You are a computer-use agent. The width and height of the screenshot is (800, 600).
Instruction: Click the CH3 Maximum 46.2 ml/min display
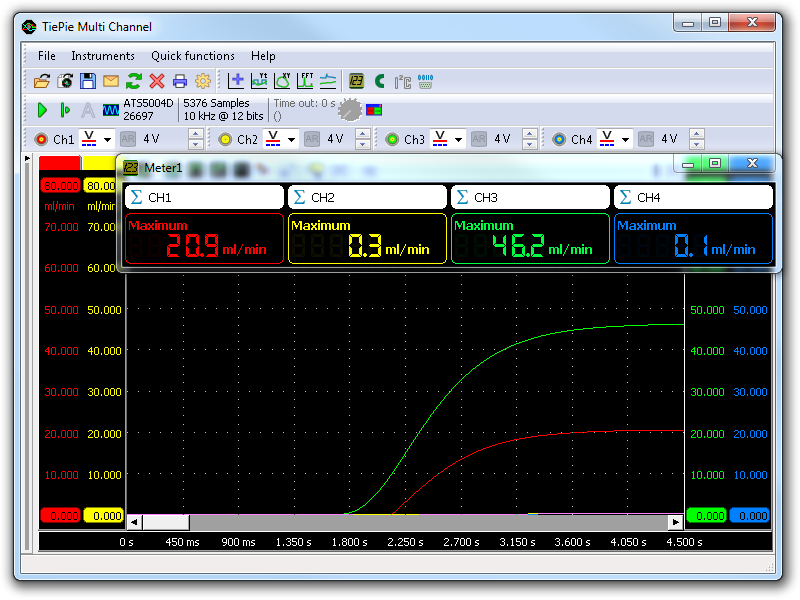[x=531, y=239]
